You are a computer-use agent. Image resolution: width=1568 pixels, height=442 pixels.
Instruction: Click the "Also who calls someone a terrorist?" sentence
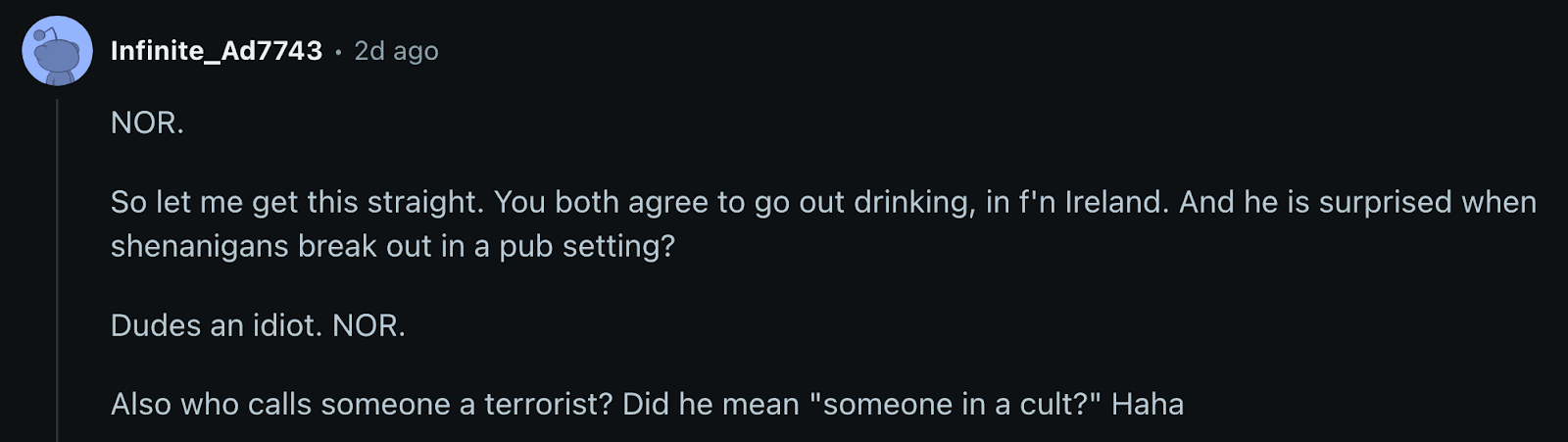[x=363, y=404]
